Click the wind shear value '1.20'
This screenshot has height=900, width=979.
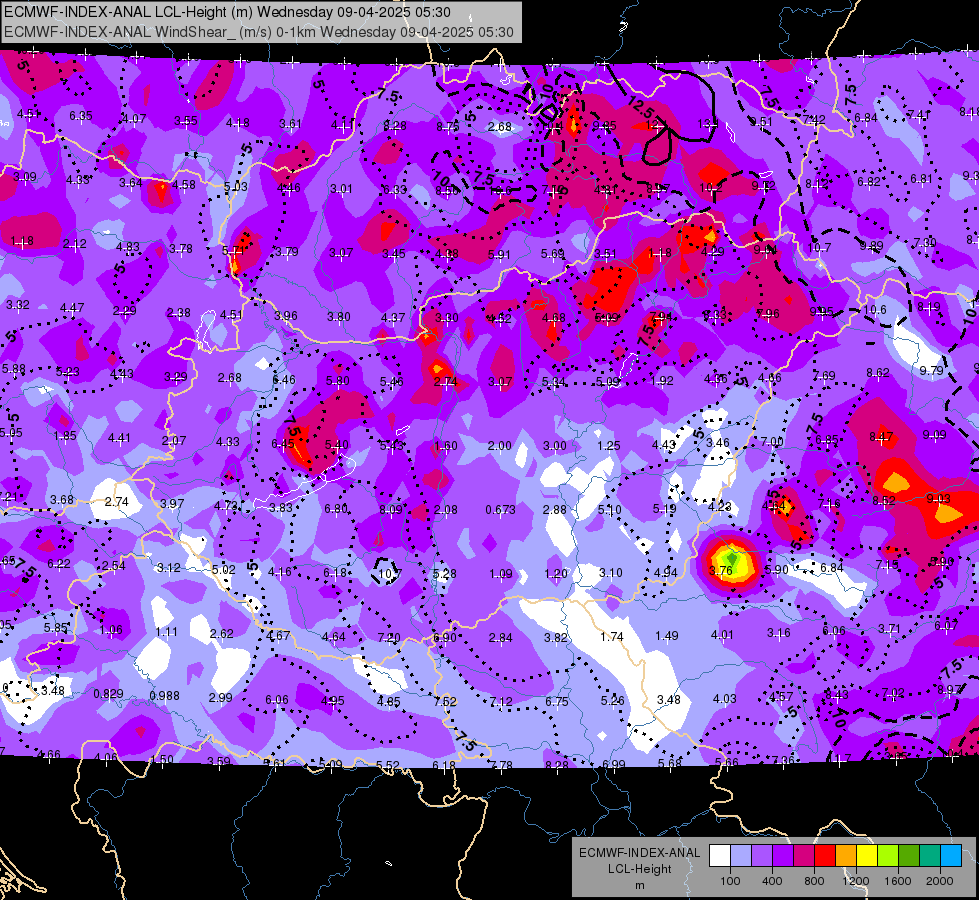tap(556, 573)
